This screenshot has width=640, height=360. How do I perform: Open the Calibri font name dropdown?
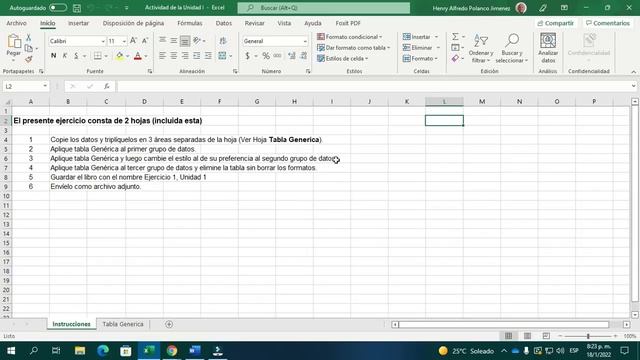coord(103,41)
